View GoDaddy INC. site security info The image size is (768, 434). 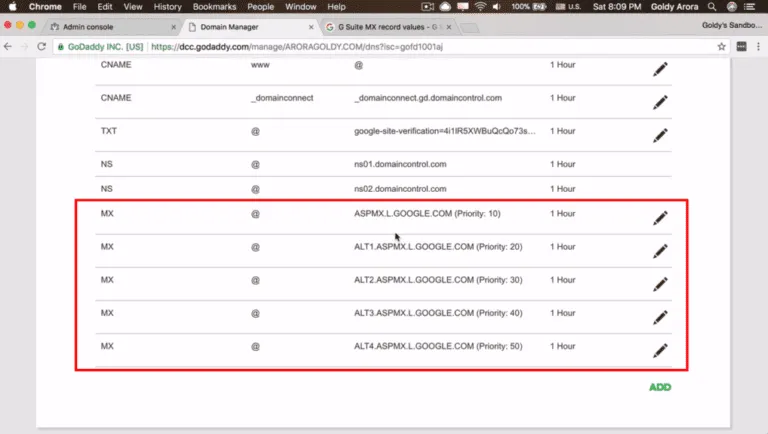100,47
